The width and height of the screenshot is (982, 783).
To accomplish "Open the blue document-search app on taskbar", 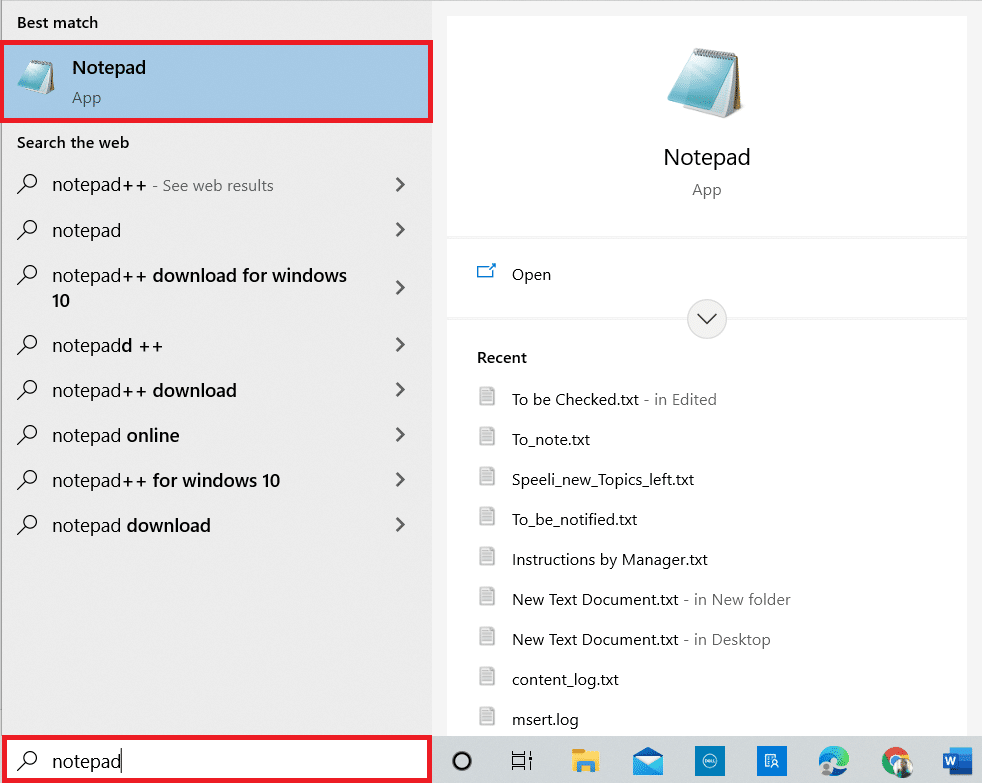I will tap(772, 761).
